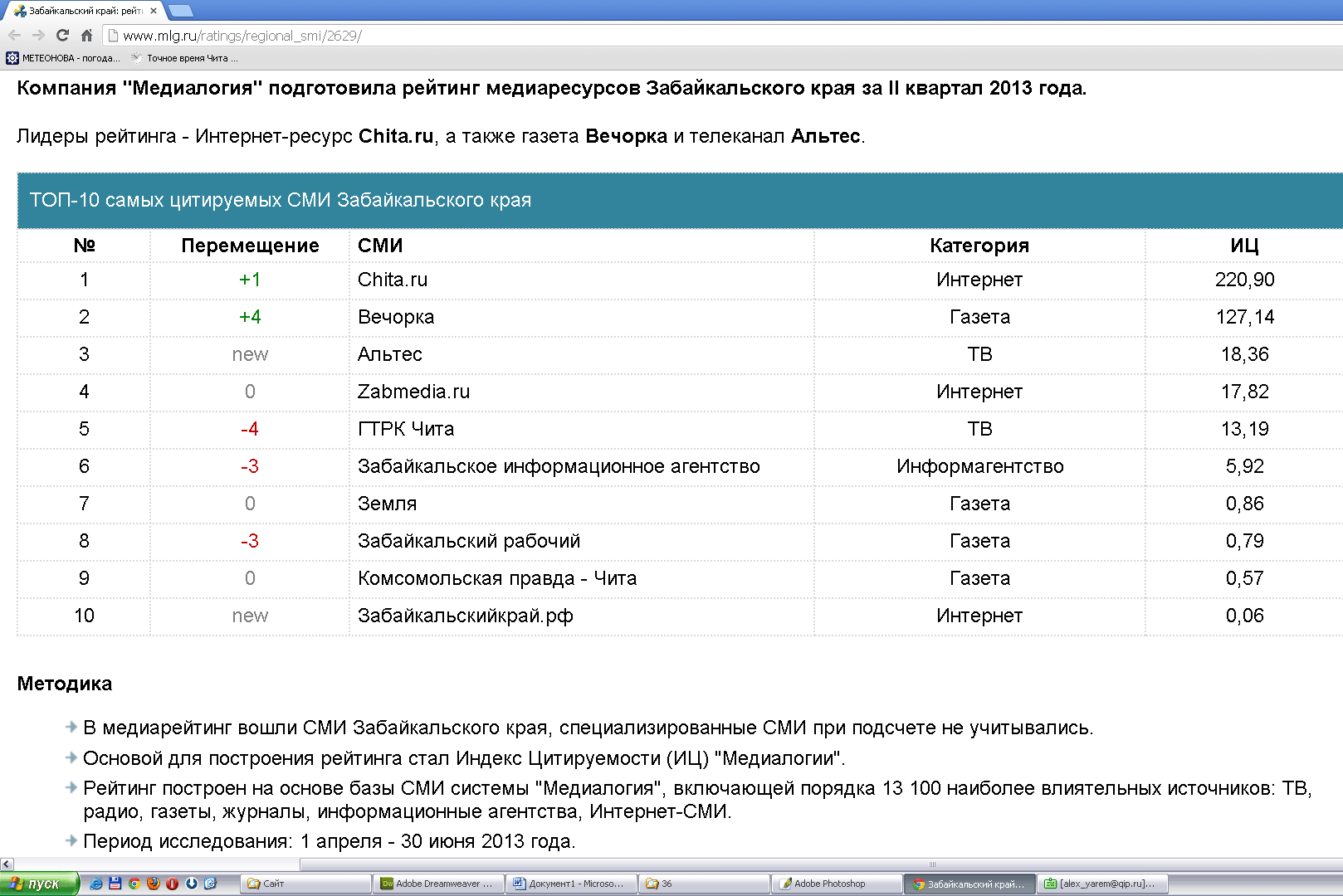
Task: Open Документ1 Microsoft Word from taskbar
Action: [x=570, y=884]
